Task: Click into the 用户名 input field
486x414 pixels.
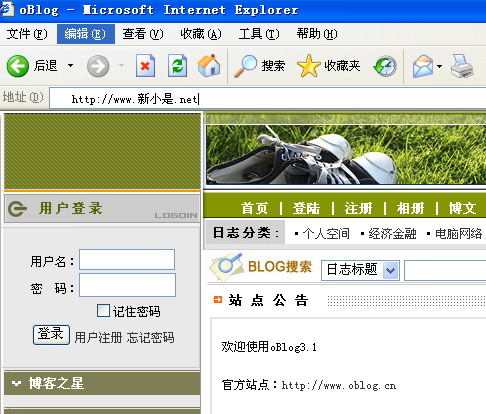Action: pos(127,259)
